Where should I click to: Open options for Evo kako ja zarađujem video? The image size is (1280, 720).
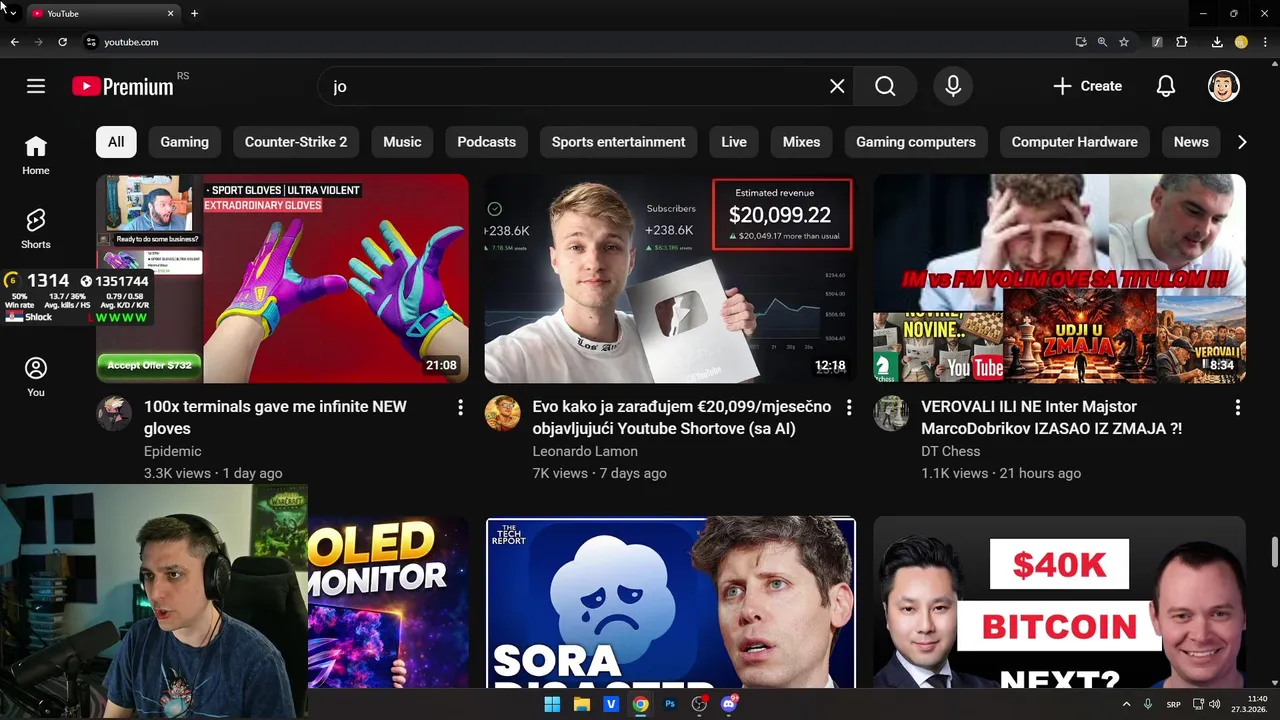849,407
